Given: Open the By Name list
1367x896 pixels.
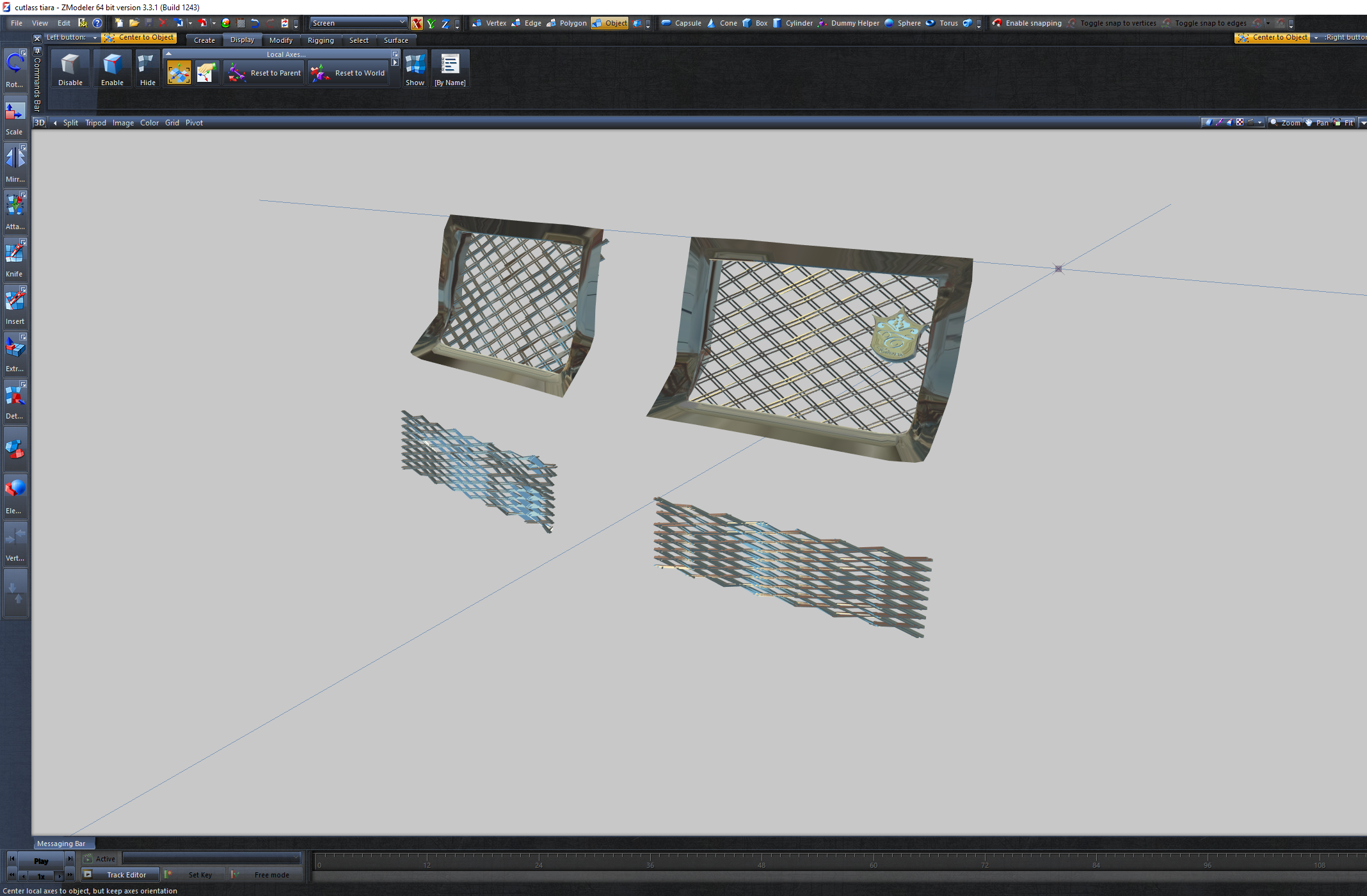Looking at the screenshot, I should click(450, 68).
